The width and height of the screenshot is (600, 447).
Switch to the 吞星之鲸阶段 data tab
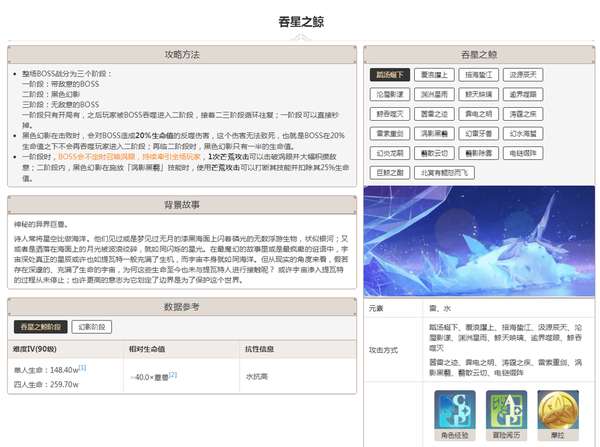coord(41,327)
